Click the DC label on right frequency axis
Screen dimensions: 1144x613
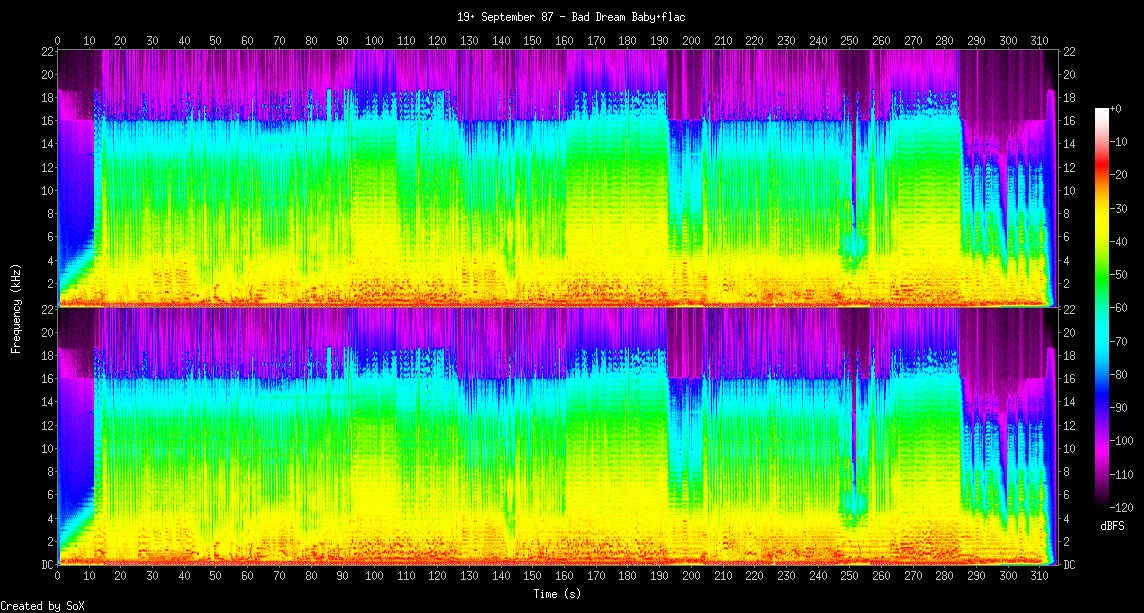(x=1068, y=564)
